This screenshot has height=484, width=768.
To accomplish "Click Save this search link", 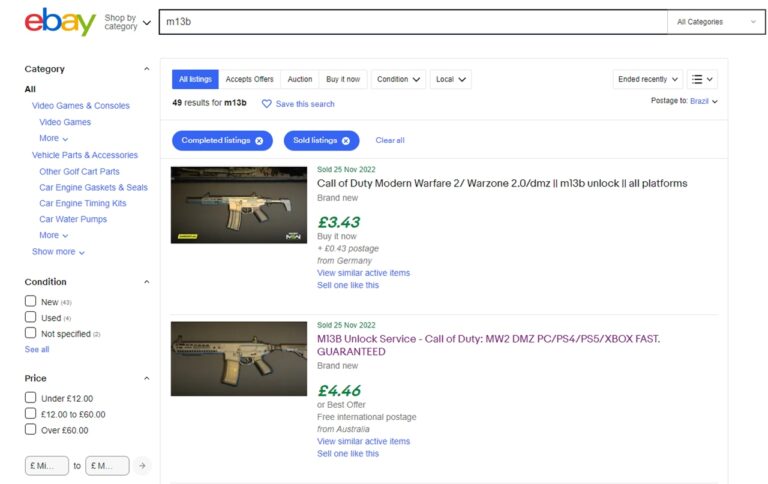I will [x=305, y=104].
